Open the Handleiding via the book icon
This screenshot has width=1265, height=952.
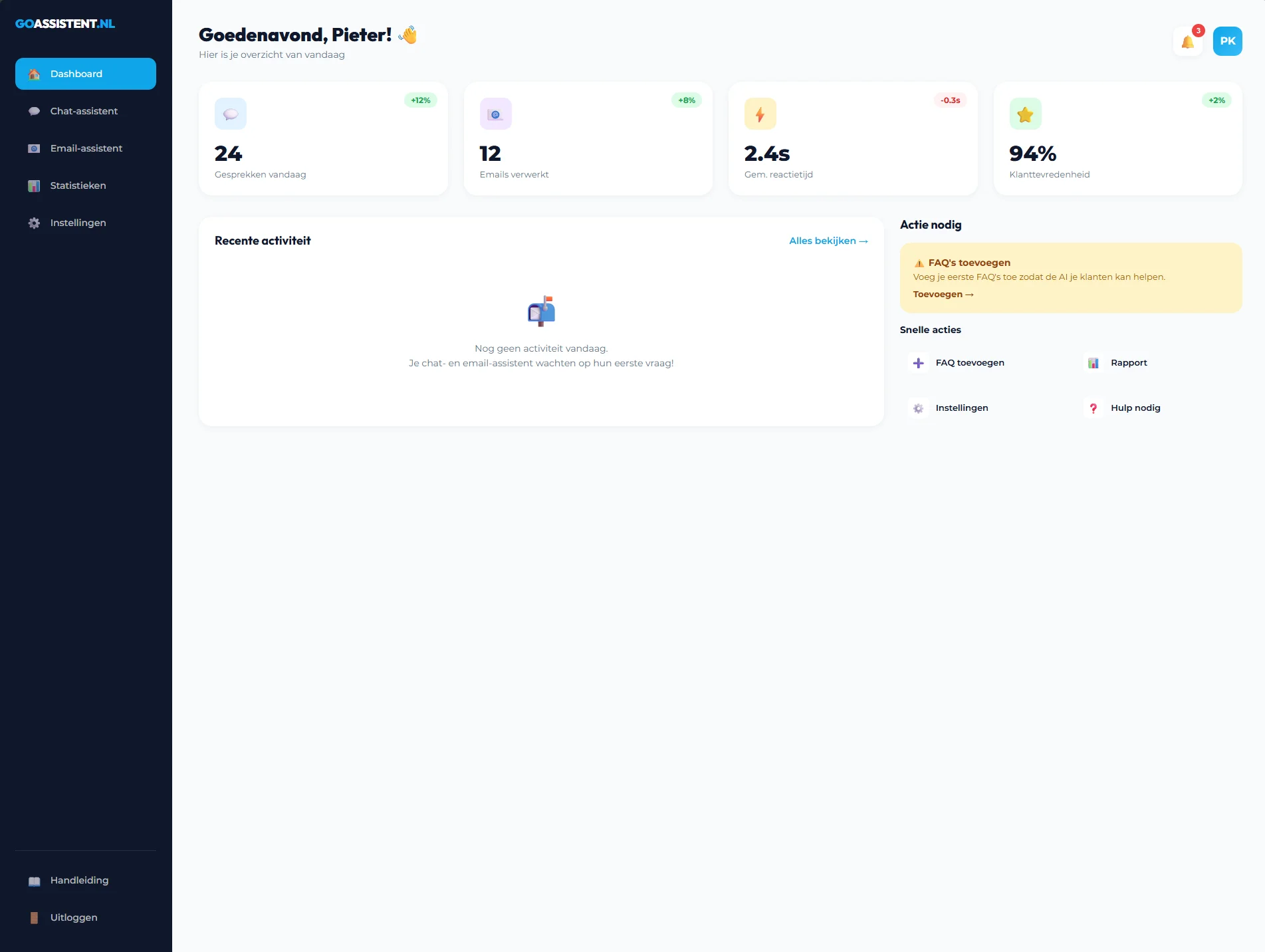(33, 880)
